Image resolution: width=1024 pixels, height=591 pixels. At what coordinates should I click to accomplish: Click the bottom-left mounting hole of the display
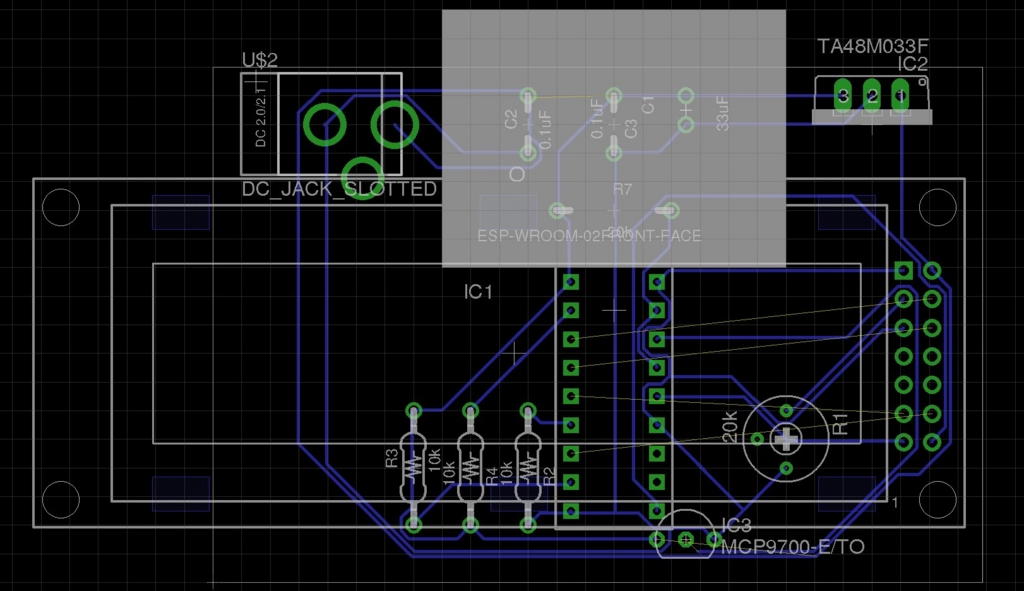(x=61, y=500)
